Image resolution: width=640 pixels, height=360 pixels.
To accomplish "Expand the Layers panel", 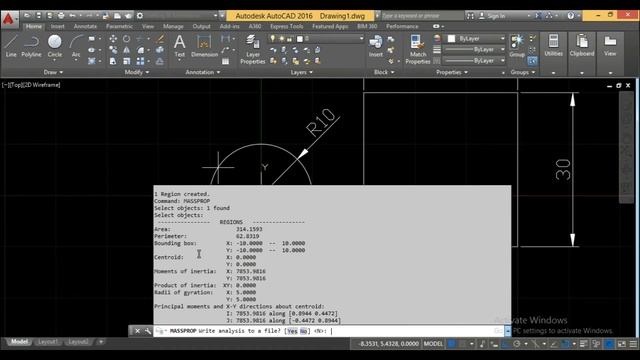I will 302,72.
